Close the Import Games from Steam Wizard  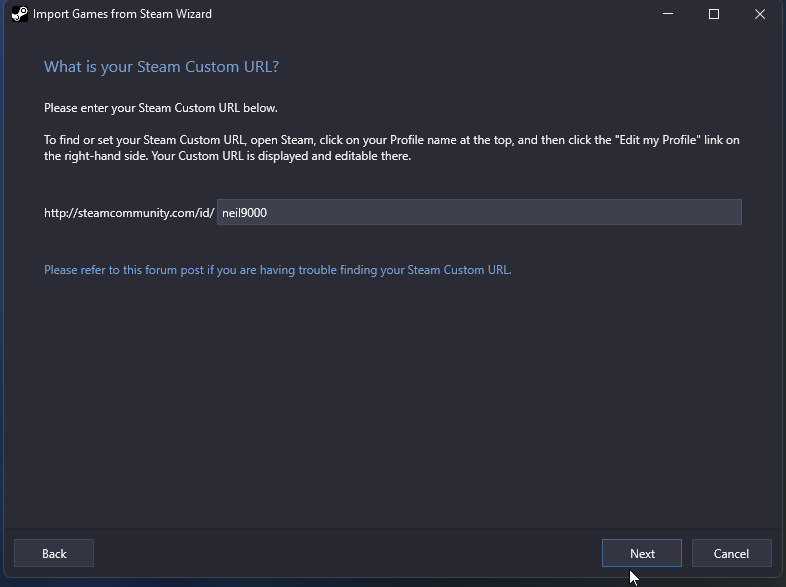click(760, 14)
